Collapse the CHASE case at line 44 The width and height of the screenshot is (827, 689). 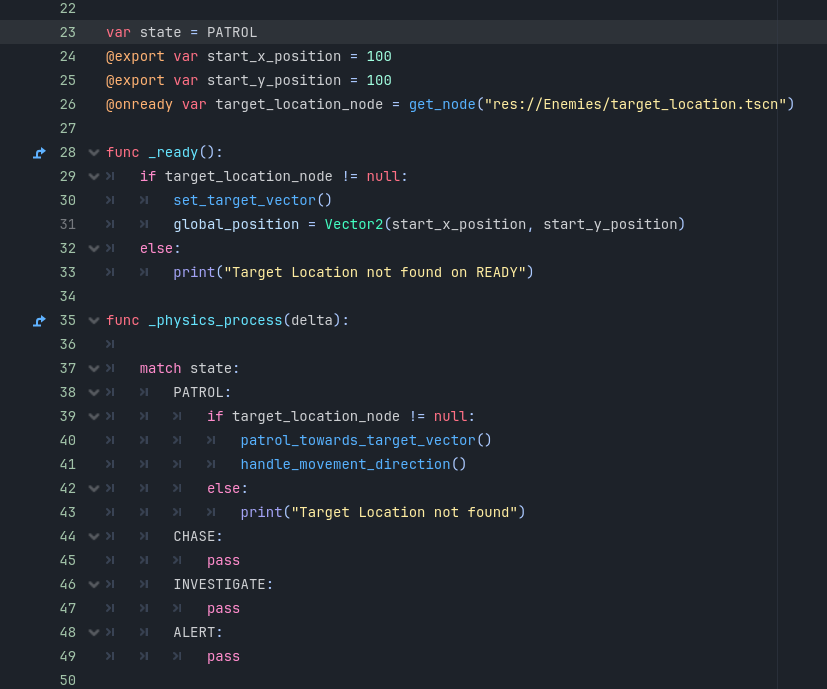pyautogui.click(x=94, y=537)
